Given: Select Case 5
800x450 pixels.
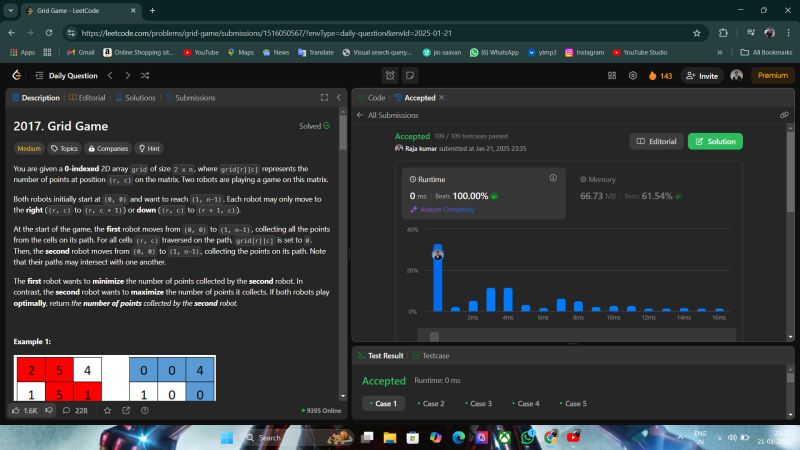Looking at the screenshot, I should pos(573,404).
